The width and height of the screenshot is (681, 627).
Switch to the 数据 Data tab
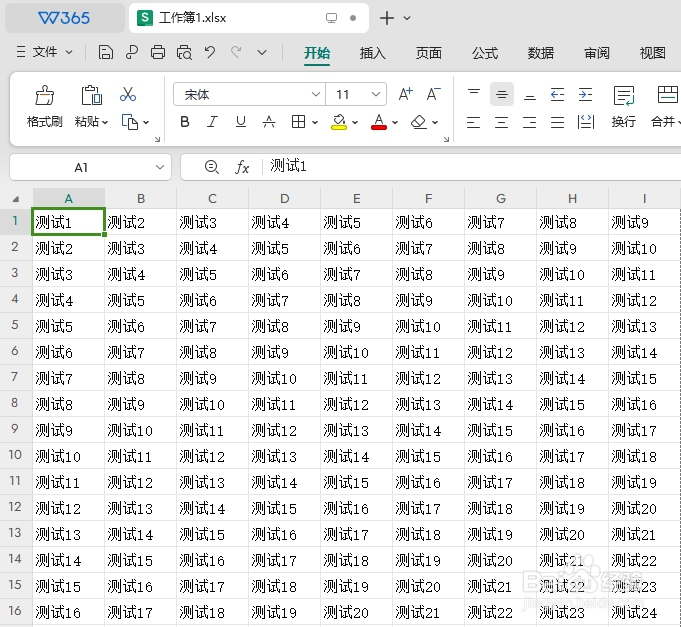[540, 53]
